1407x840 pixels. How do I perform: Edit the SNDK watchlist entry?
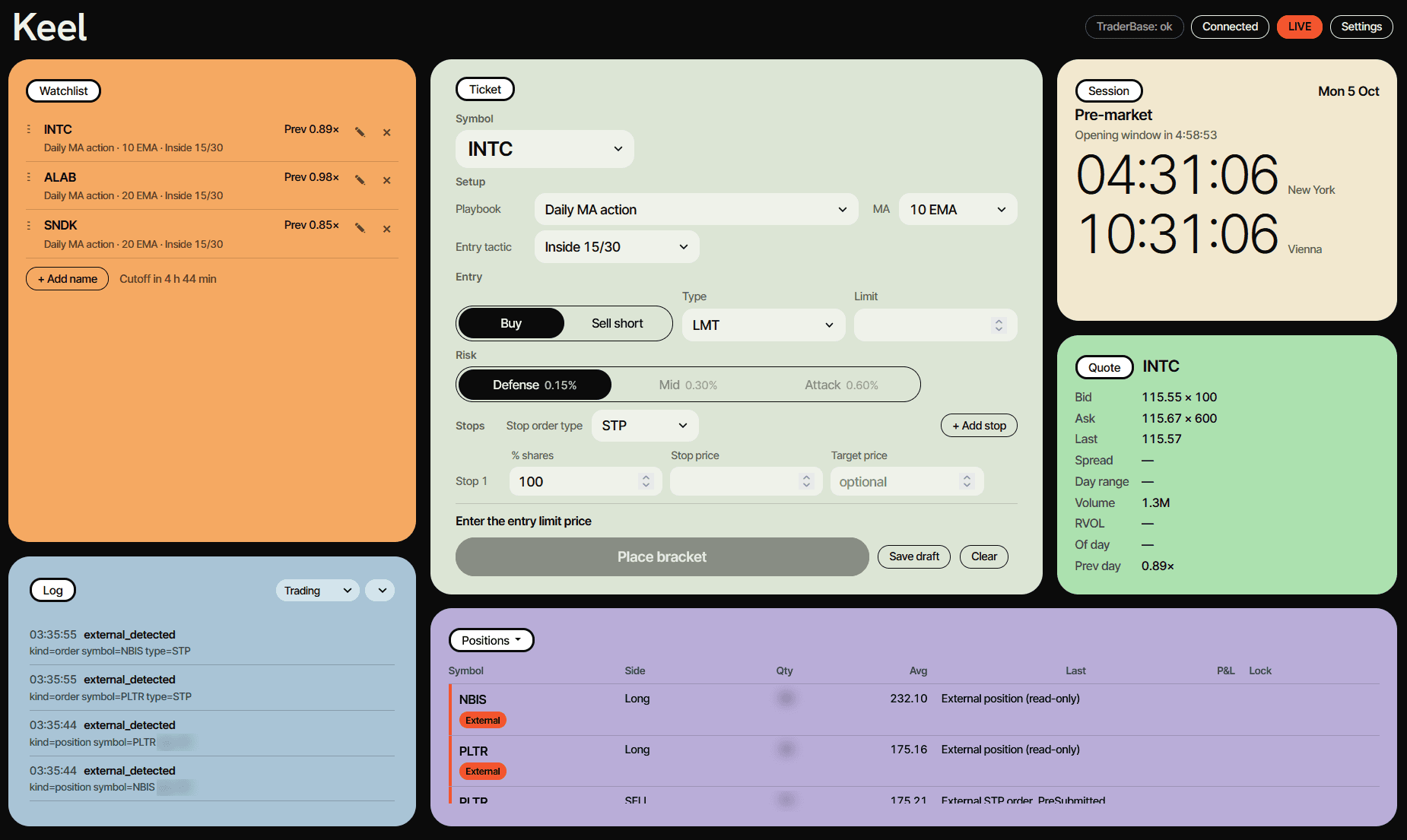(x=360, y=229)
